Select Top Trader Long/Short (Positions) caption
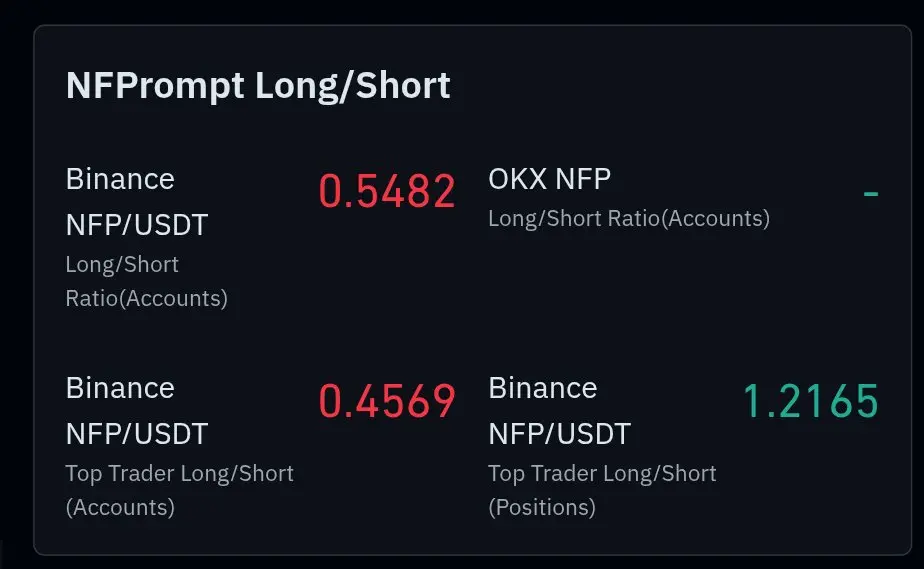 (x=602, y=490)
